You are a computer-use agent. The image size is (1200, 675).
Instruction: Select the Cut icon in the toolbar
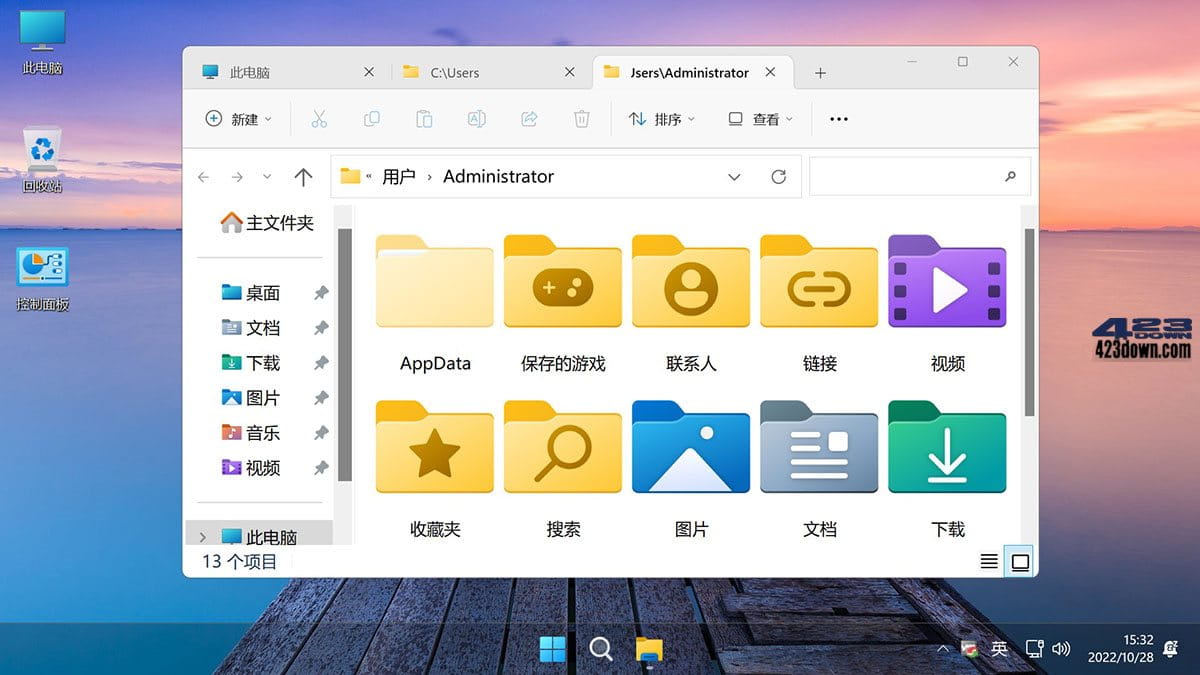pos(319,118)
